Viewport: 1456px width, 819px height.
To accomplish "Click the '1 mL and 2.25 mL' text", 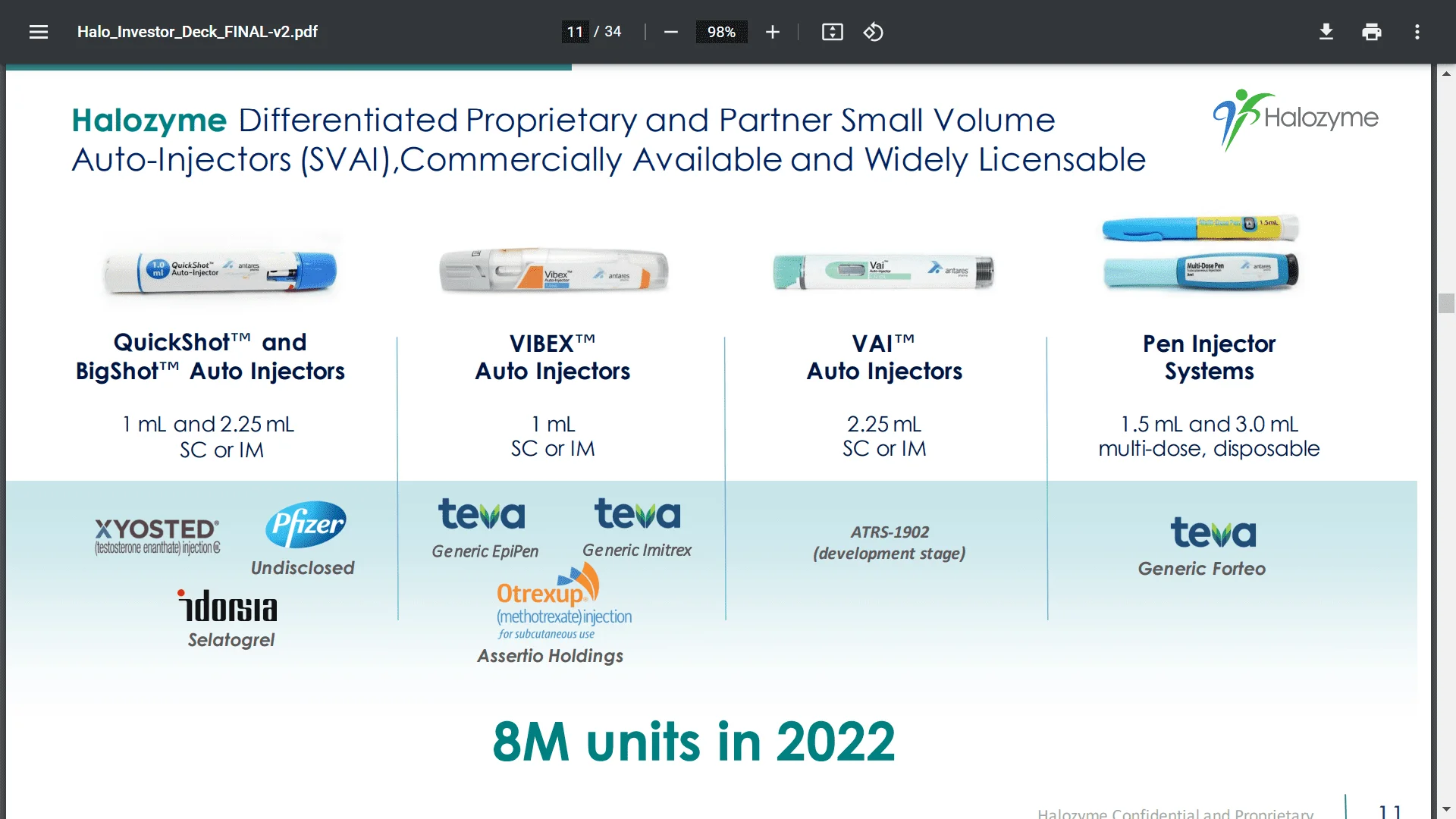I will [x=209, y=424].
